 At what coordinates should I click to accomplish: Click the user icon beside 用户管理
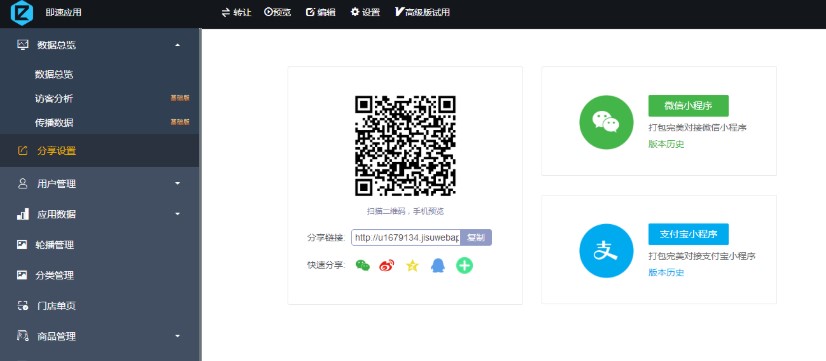(x=22, y=183)
